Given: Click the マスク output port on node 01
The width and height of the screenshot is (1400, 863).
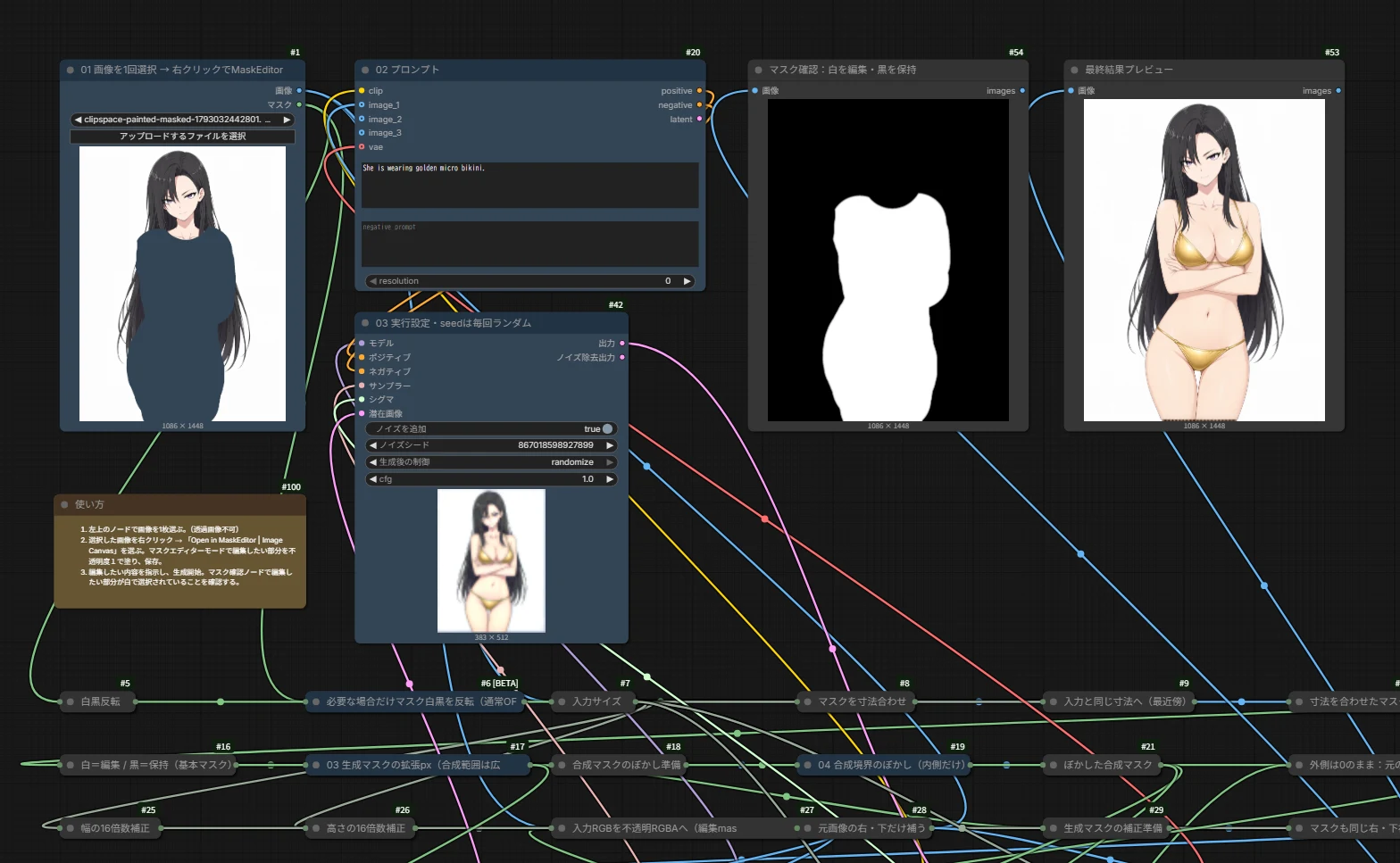Looking at the screenshot, I should (x=299, y=104).
